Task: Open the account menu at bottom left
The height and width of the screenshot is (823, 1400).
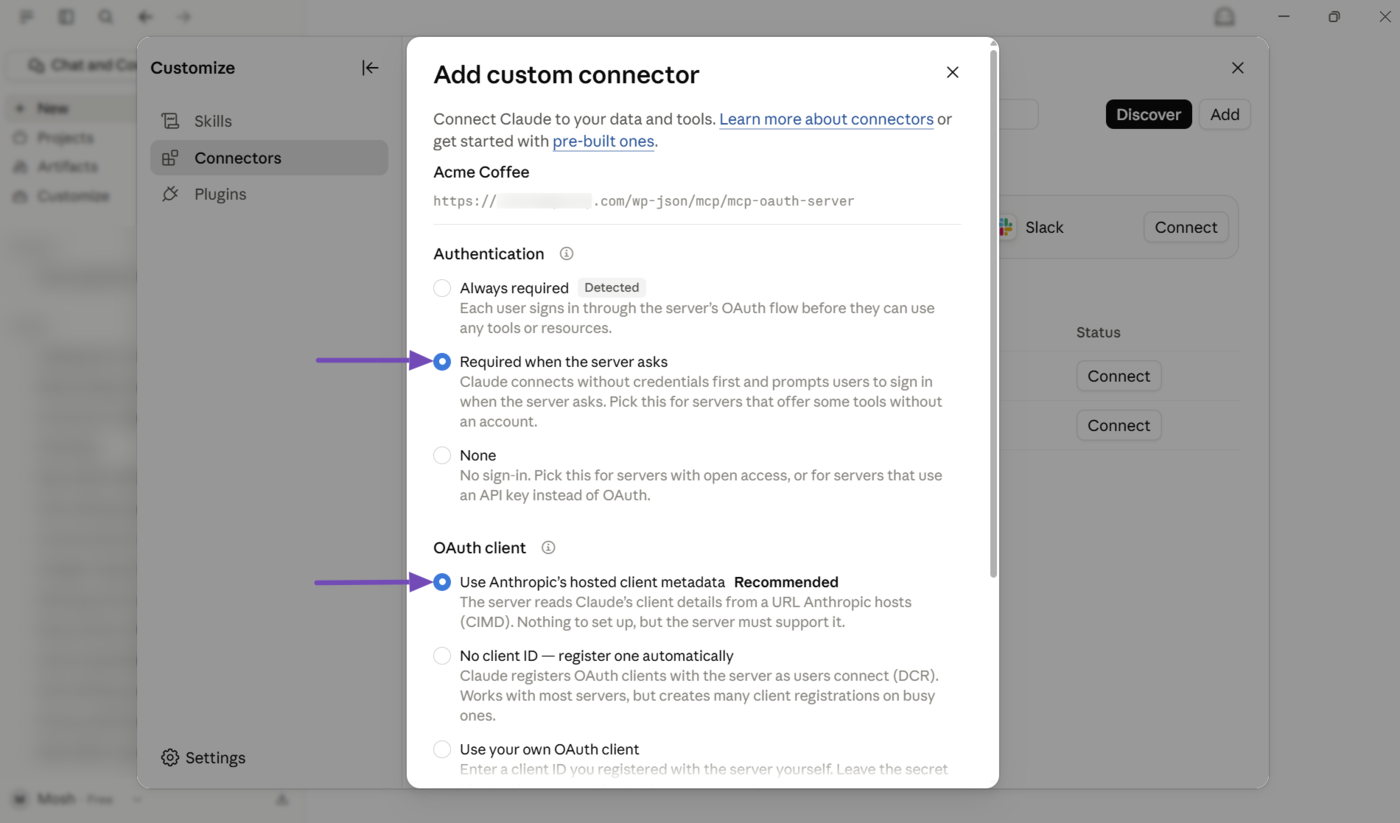Action: (78, 799)
